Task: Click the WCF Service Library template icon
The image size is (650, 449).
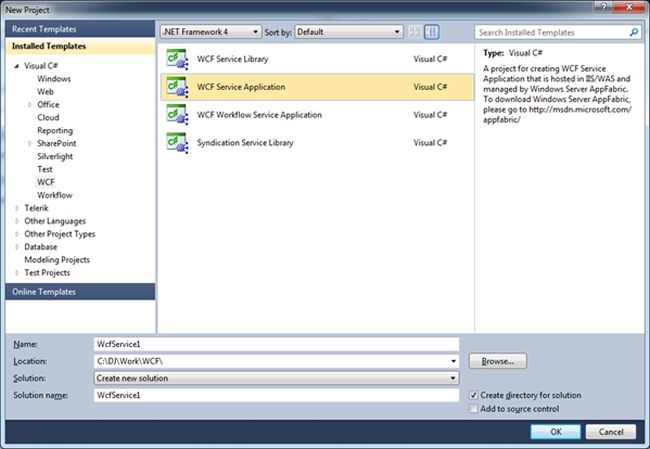Action: 177,59
